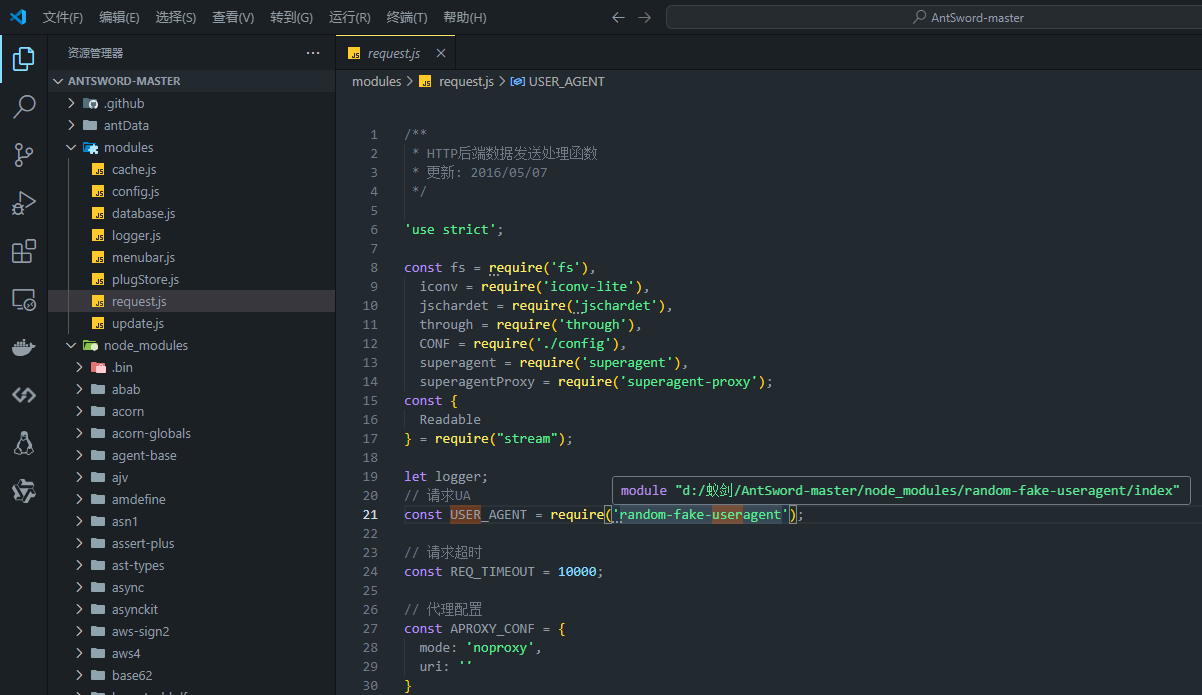Image resolution: width=1202 pixels, height=695 pixels.
Task: Open the Docker whale icon
Action: click(24, 347)
